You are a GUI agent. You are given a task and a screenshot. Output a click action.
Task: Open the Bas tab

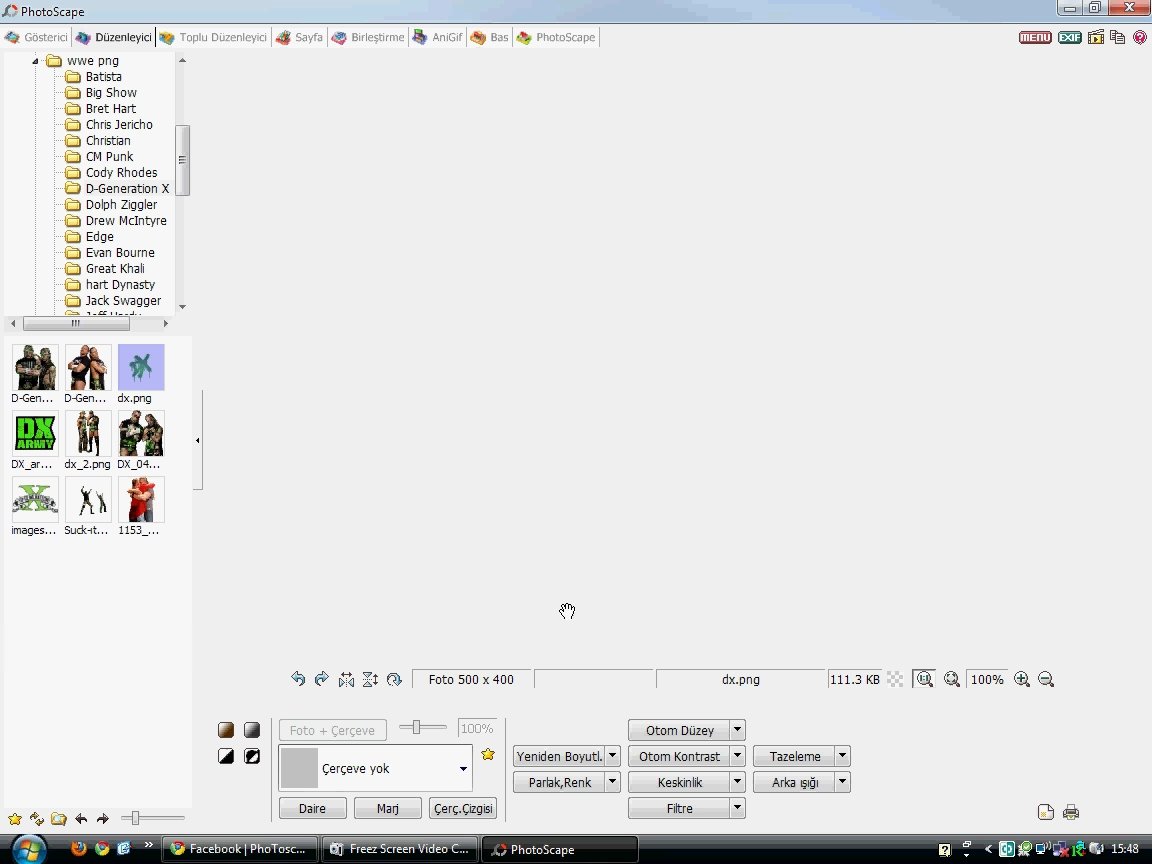click(489, 37)
